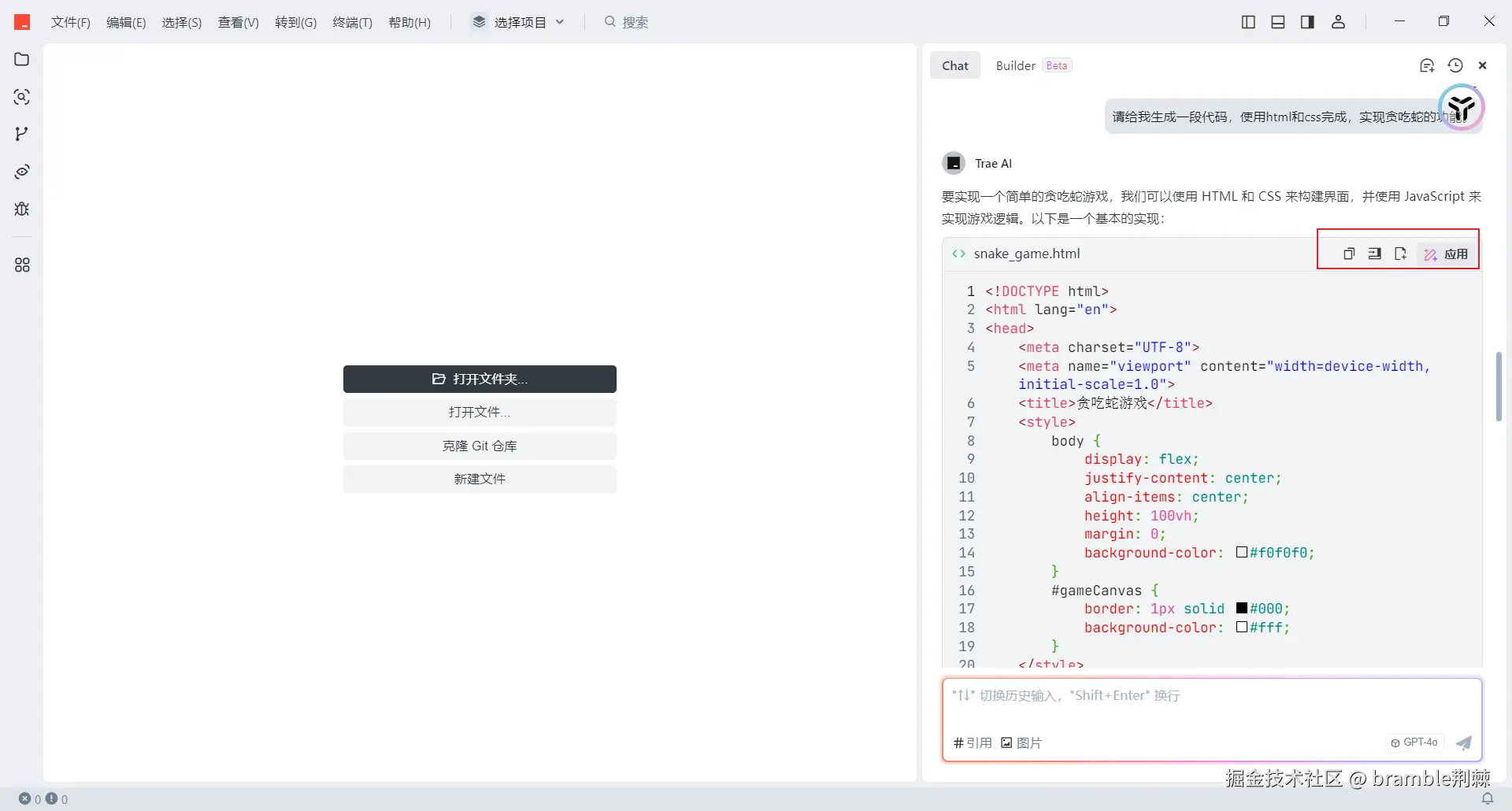Click the snake_game.html file name
Image resolution: width=1512 pixels, height=811 pixels.
coord(1027,254)
